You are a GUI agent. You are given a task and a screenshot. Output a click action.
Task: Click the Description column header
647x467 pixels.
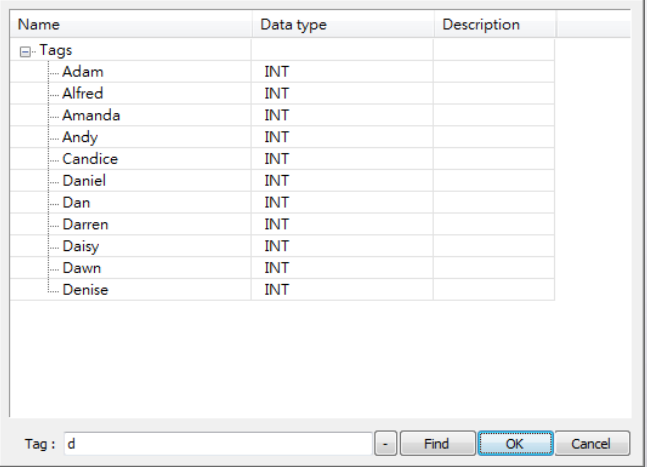click(495, 24)
